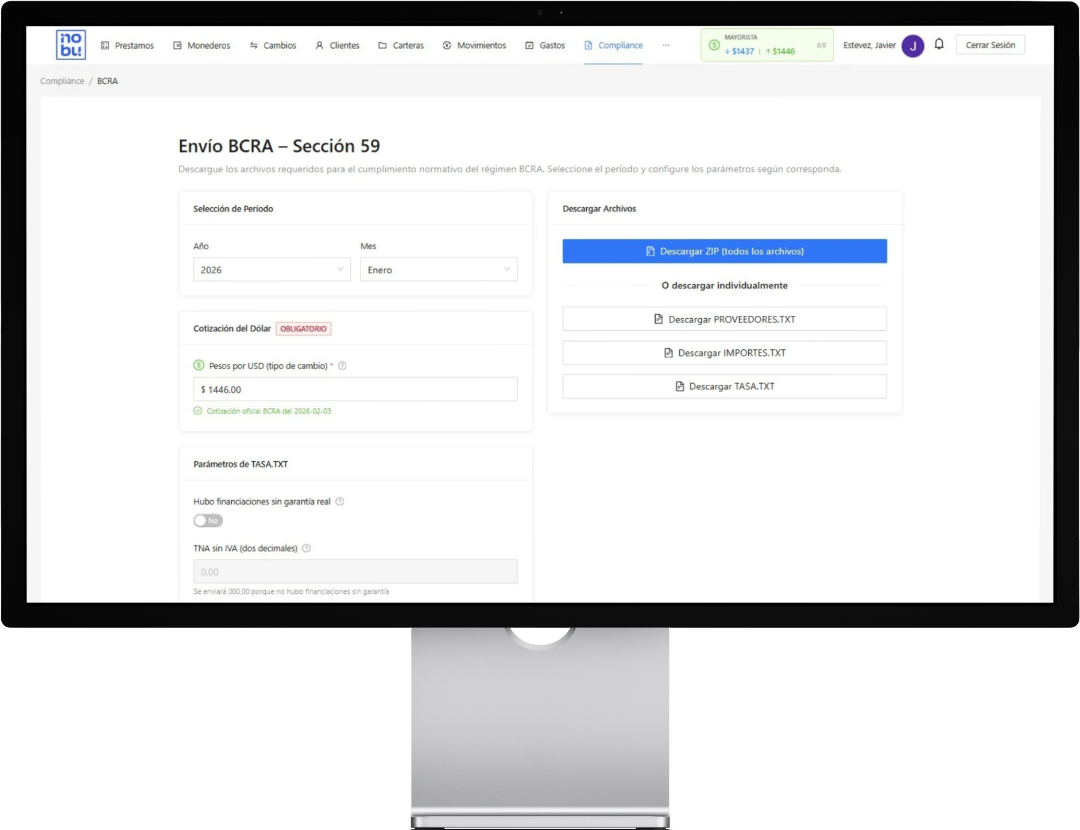This screenshot has height=830, width=1080.
Task: Toggle Hubo financiaciones sin garantía real switch
Action: (x=208, y=520)
